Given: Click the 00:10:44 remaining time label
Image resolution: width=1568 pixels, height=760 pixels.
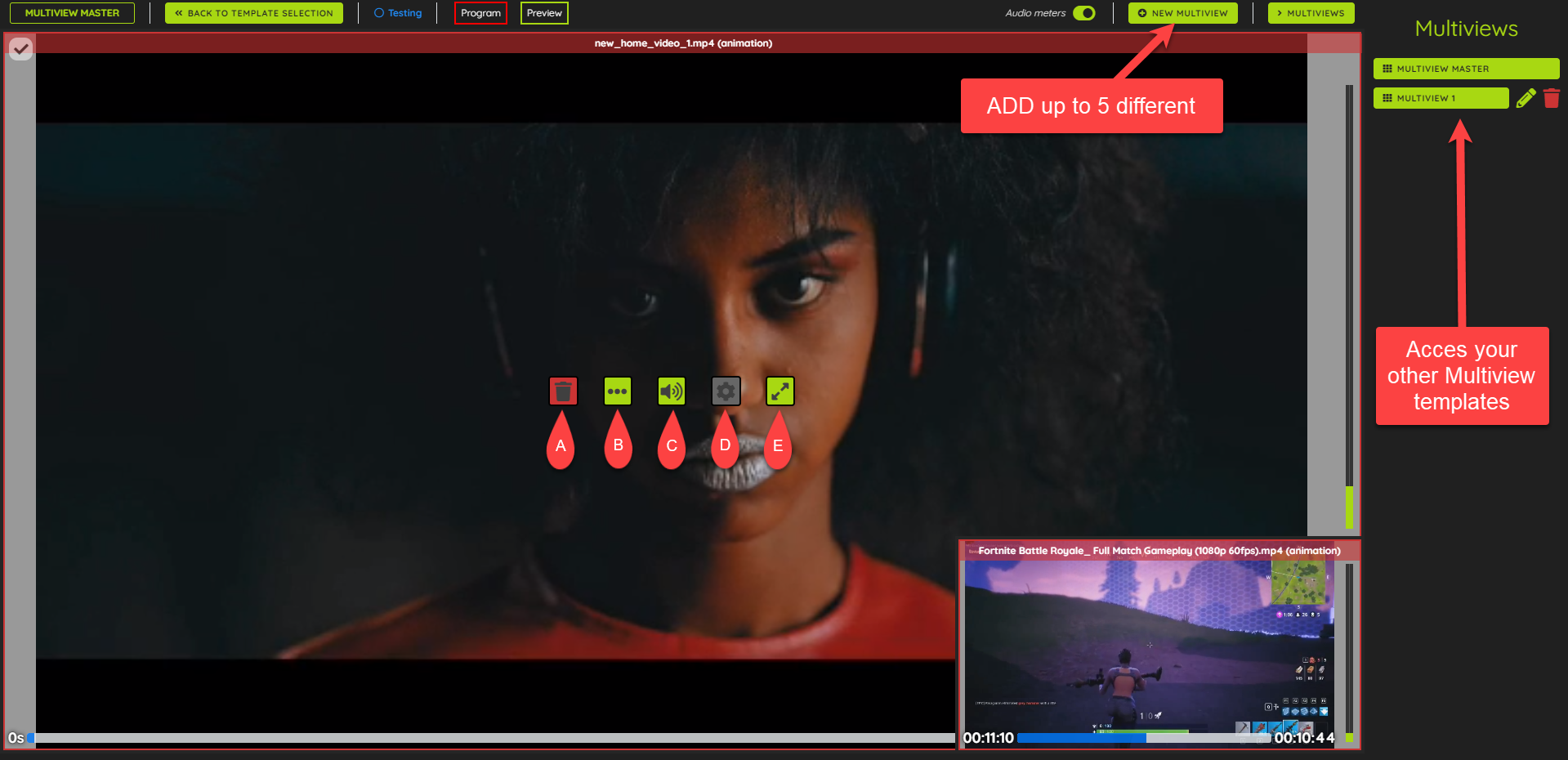Looking at the screenshot, I should tap(1304, 738).
